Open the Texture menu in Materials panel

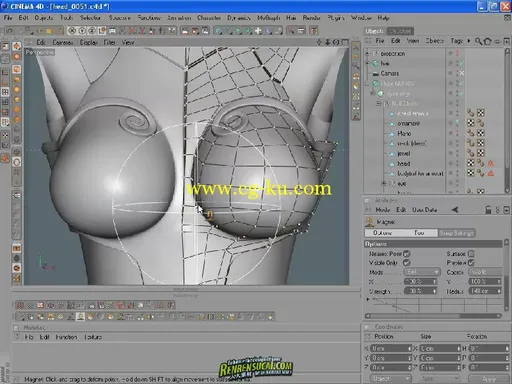coord(93,337)
